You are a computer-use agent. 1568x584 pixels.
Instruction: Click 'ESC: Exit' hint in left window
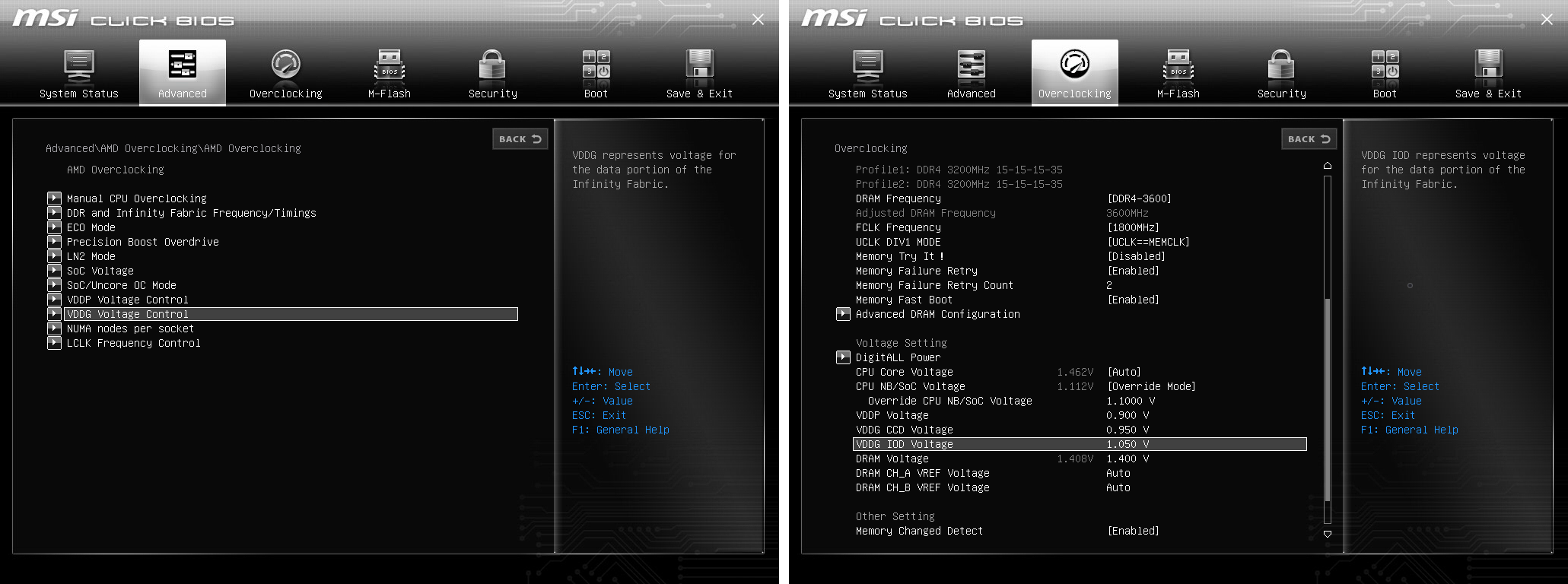[x=600, y=415]
